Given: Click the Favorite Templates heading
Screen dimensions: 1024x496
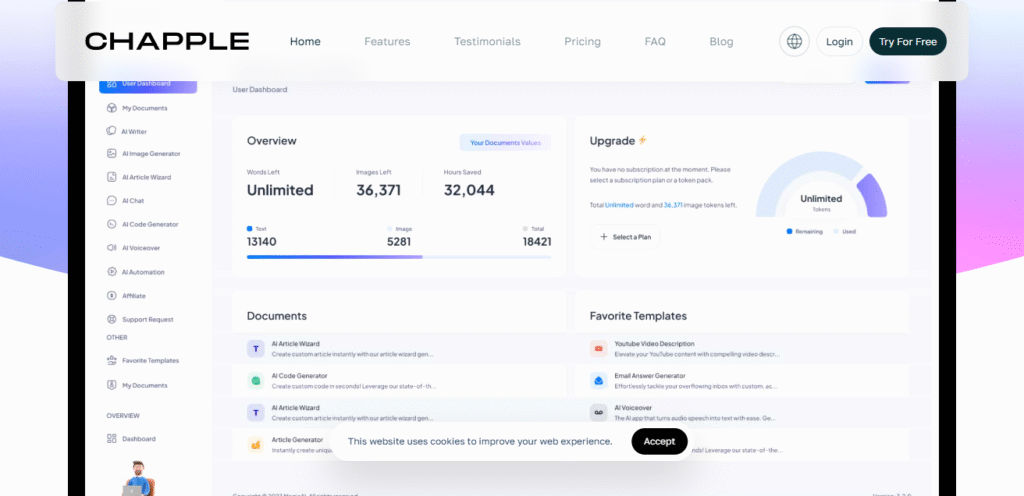Looking at the screenshot, I should pyautogui.click(x=638, y=316).
